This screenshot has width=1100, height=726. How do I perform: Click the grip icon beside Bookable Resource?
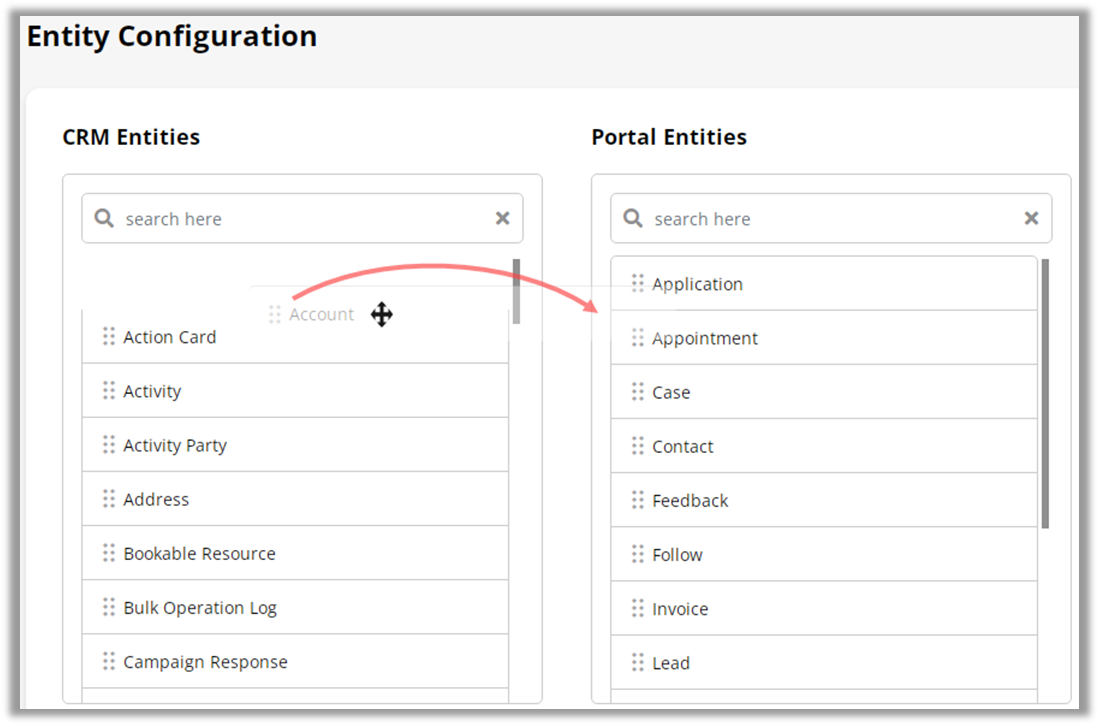pyautogui.click(x=109, y=553)
